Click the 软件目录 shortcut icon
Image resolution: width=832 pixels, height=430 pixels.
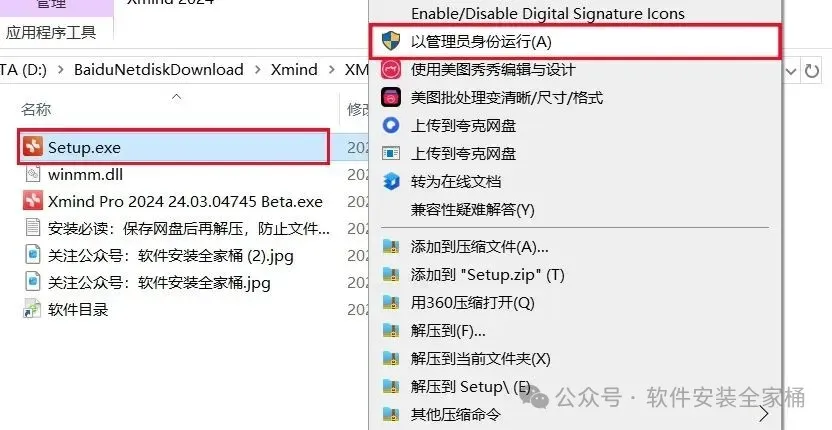click(x=32, y=308)
